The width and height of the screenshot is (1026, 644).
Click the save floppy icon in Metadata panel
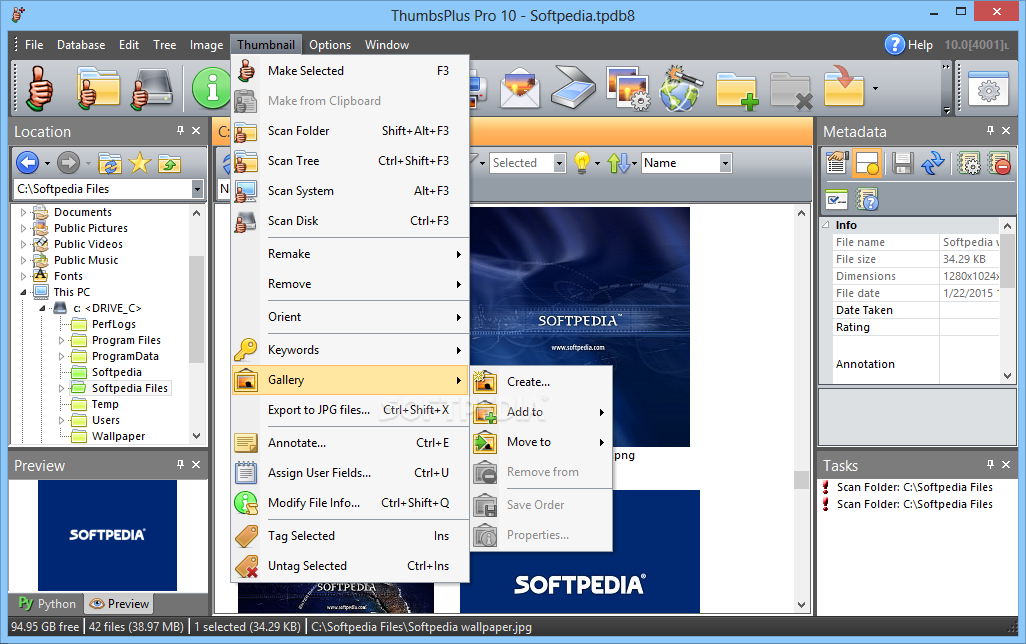point(902,163)
